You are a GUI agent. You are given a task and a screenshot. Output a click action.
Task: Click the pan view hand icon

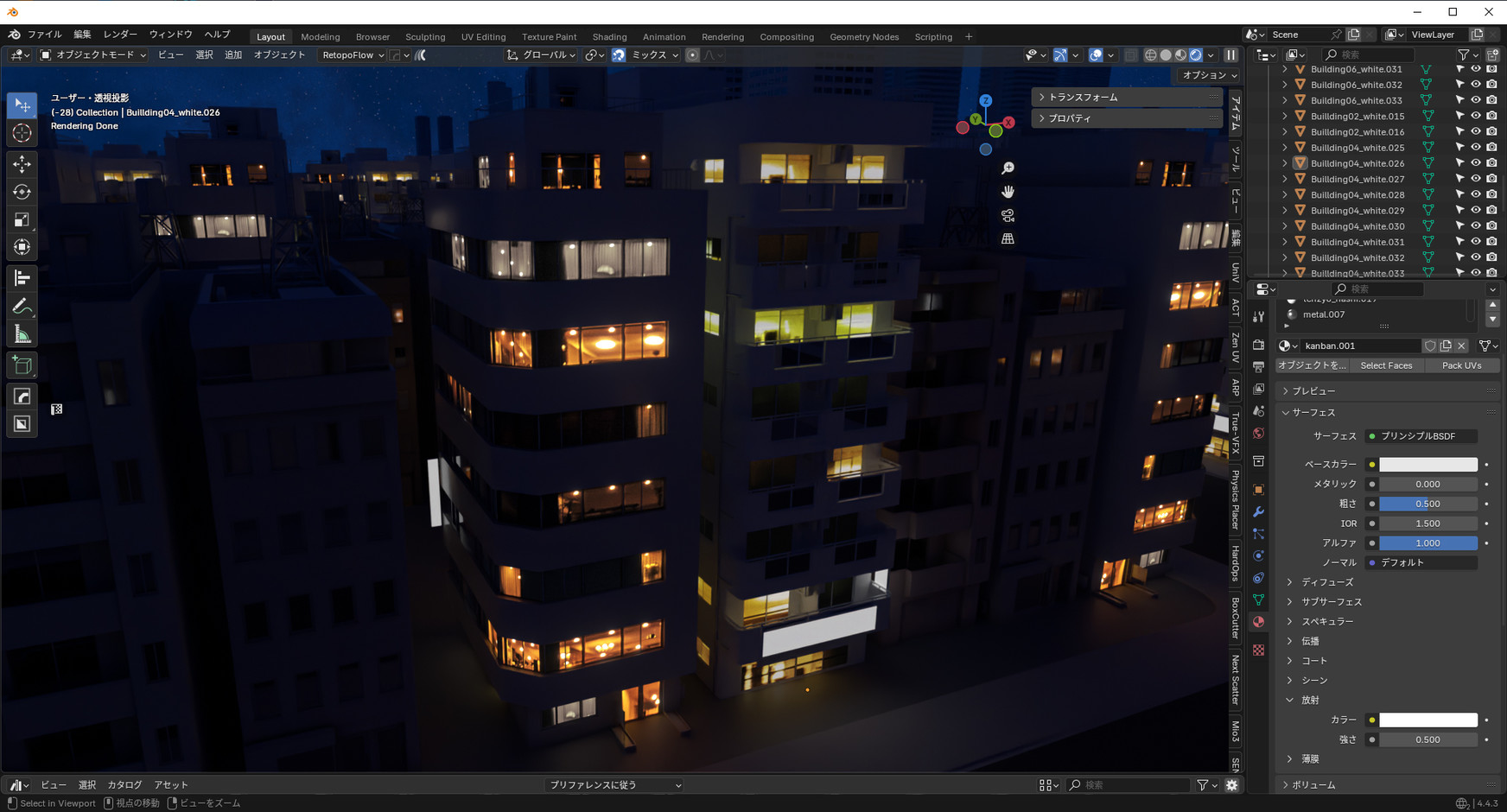[1008, 192]
